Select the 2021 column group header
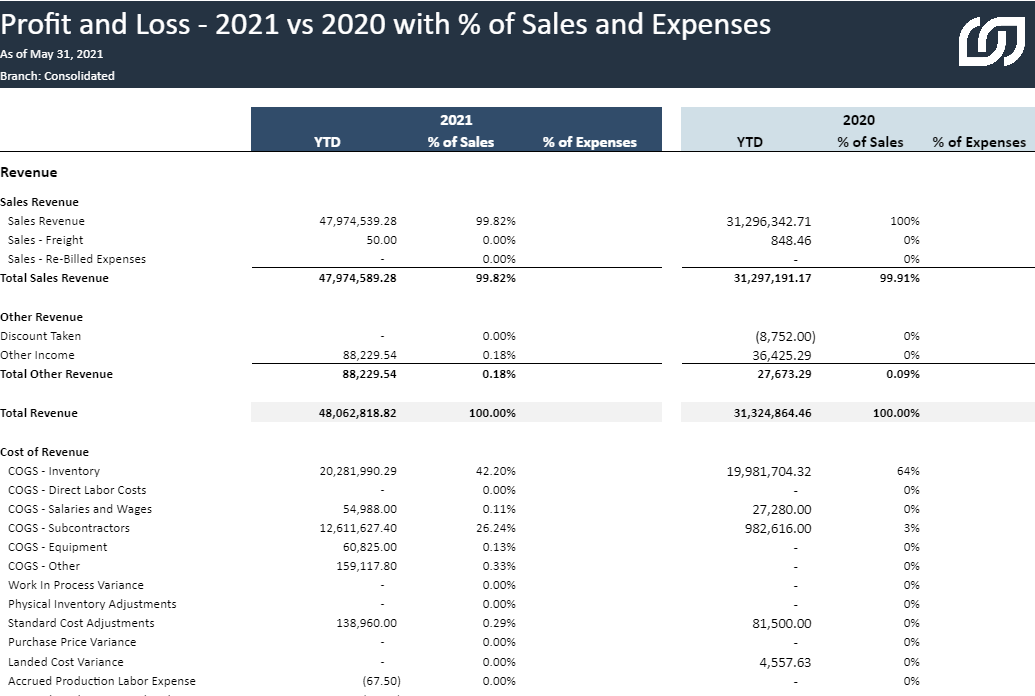Viewport: 1035px width, 696px height. 456,120
